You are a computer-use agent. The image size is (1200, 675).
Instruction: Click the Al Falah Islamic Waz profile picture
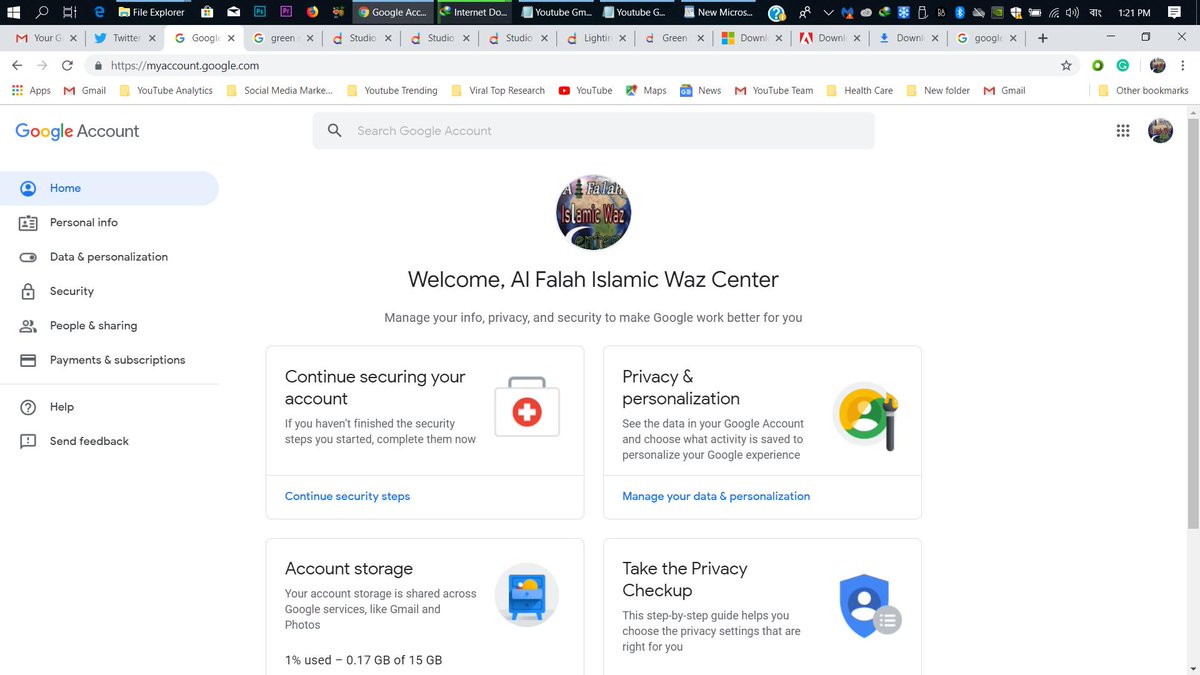click(593, 212)
